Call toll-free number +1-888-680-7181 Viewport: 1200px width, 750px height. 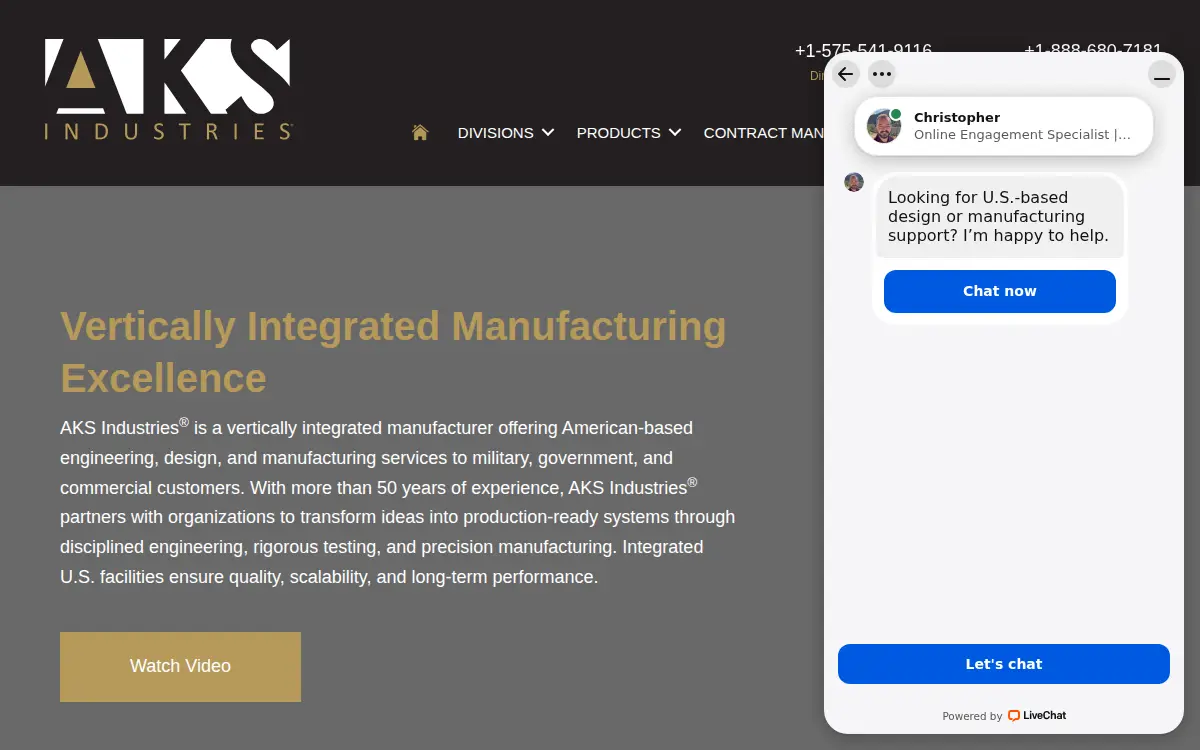[x=1093, y=50]
